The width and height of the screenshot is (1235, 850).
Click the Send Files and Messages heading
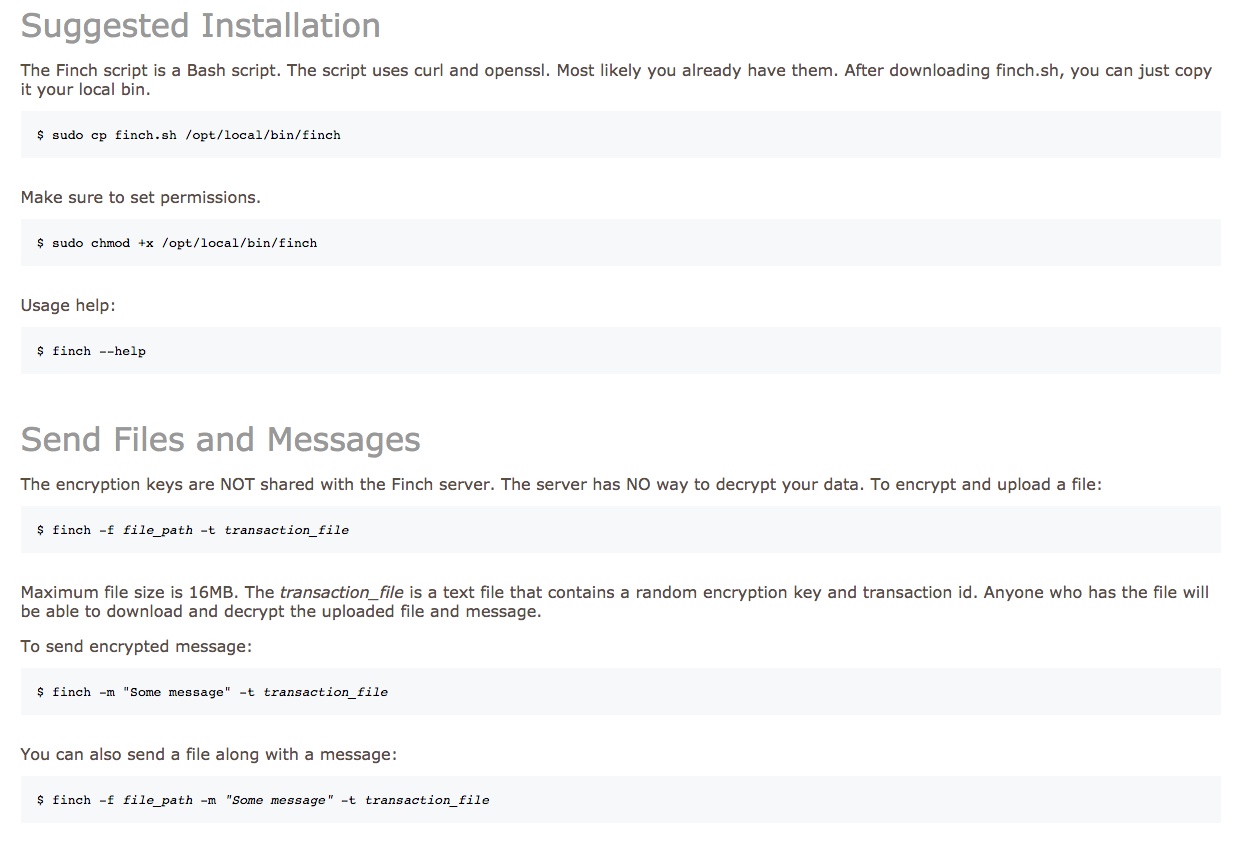pyautogui.click(x=220, y=439)
